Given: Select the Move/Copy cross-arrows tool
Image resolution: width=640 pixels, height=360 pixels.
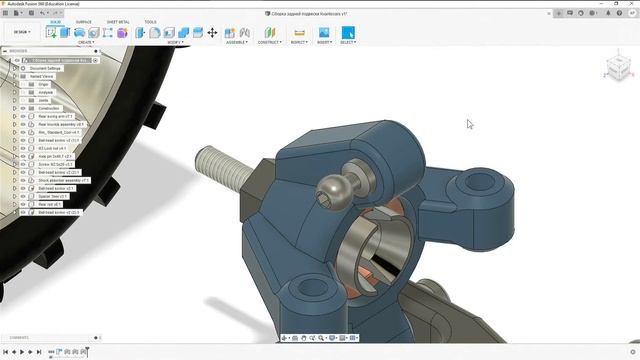Looking at the screenshot, I should pyautogui.click(x=212, y=33).
